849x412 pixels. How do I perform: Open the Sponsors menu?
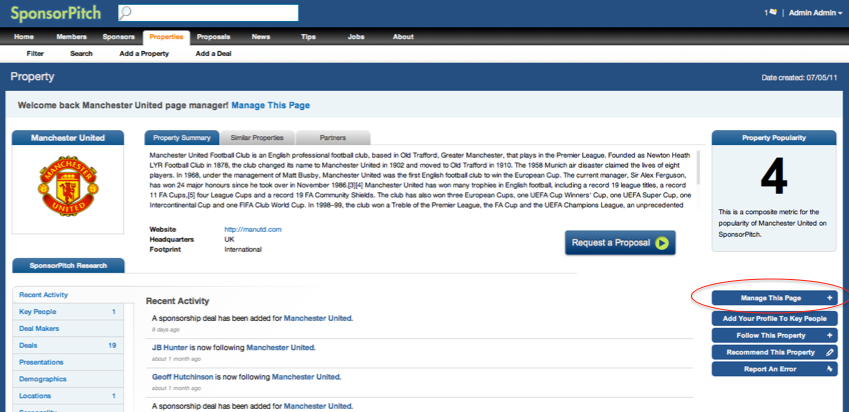pyautogui.click(x=119, y=37)
